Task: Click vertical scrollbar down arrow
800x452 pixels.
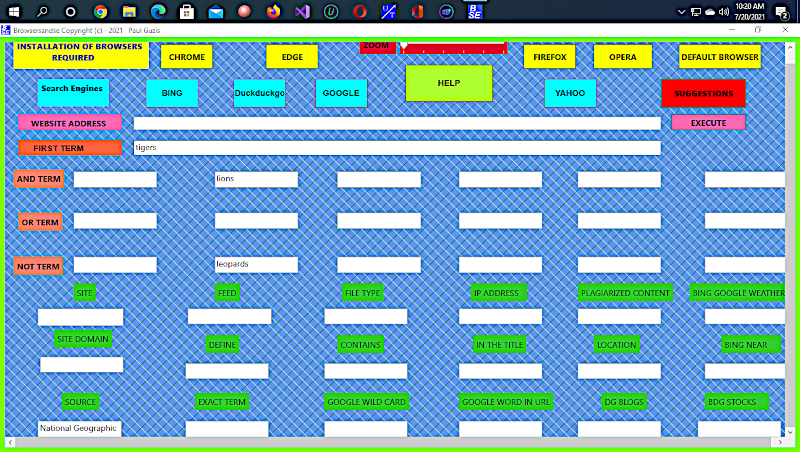Action: (x=790, y=432)
